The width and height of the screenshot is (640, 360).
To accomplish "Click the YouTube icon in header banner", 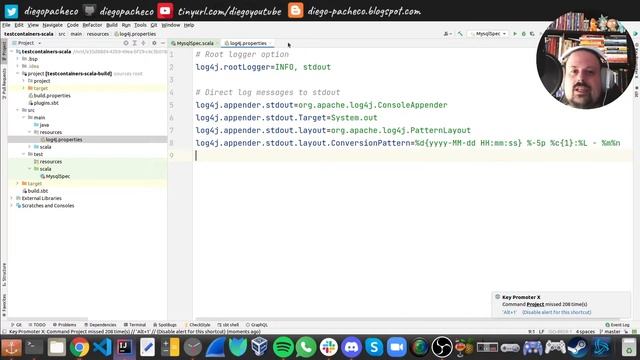I will [165, 11].
